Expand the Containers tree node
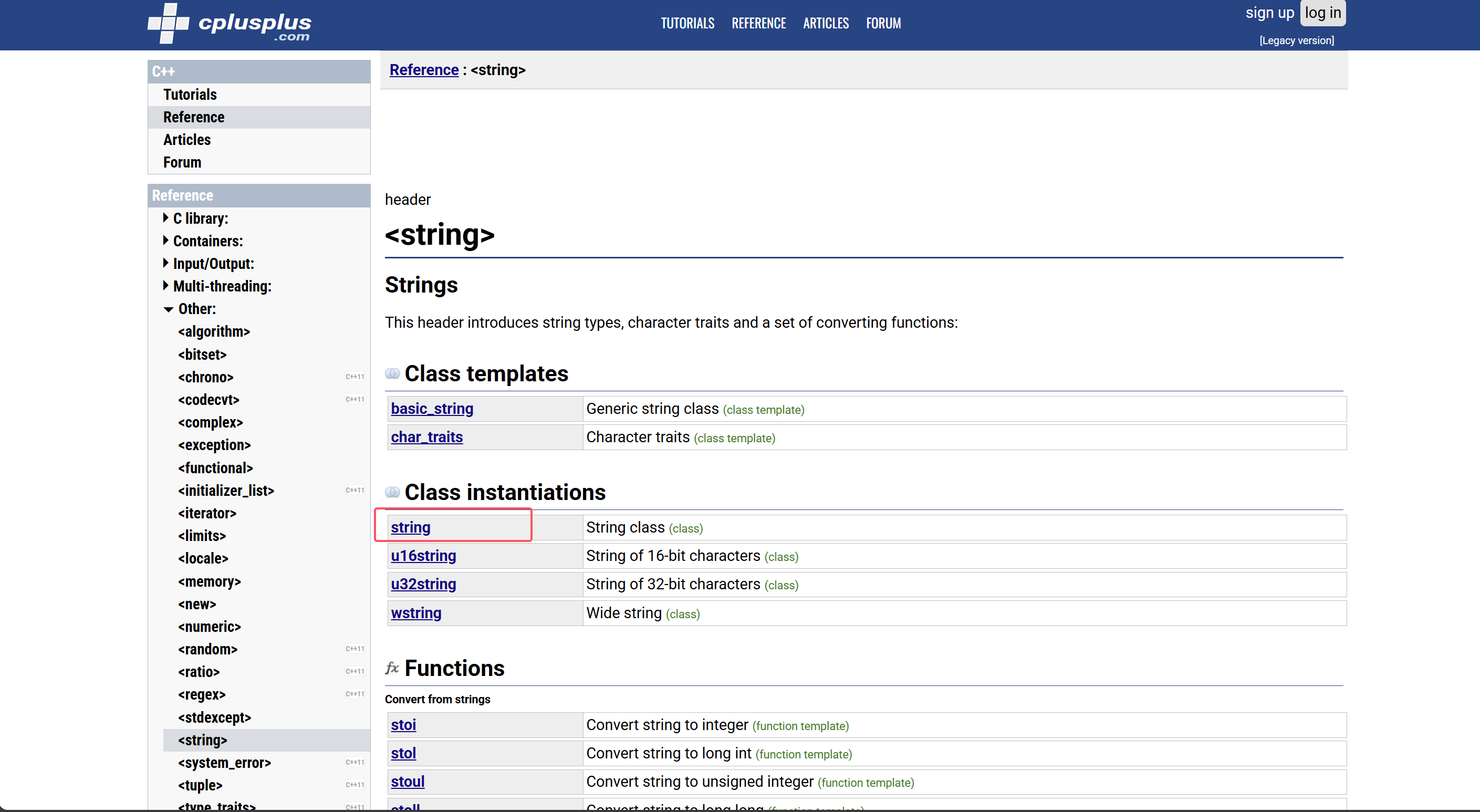The width and height of the screenshot is (1480, 812). [166, 240]
